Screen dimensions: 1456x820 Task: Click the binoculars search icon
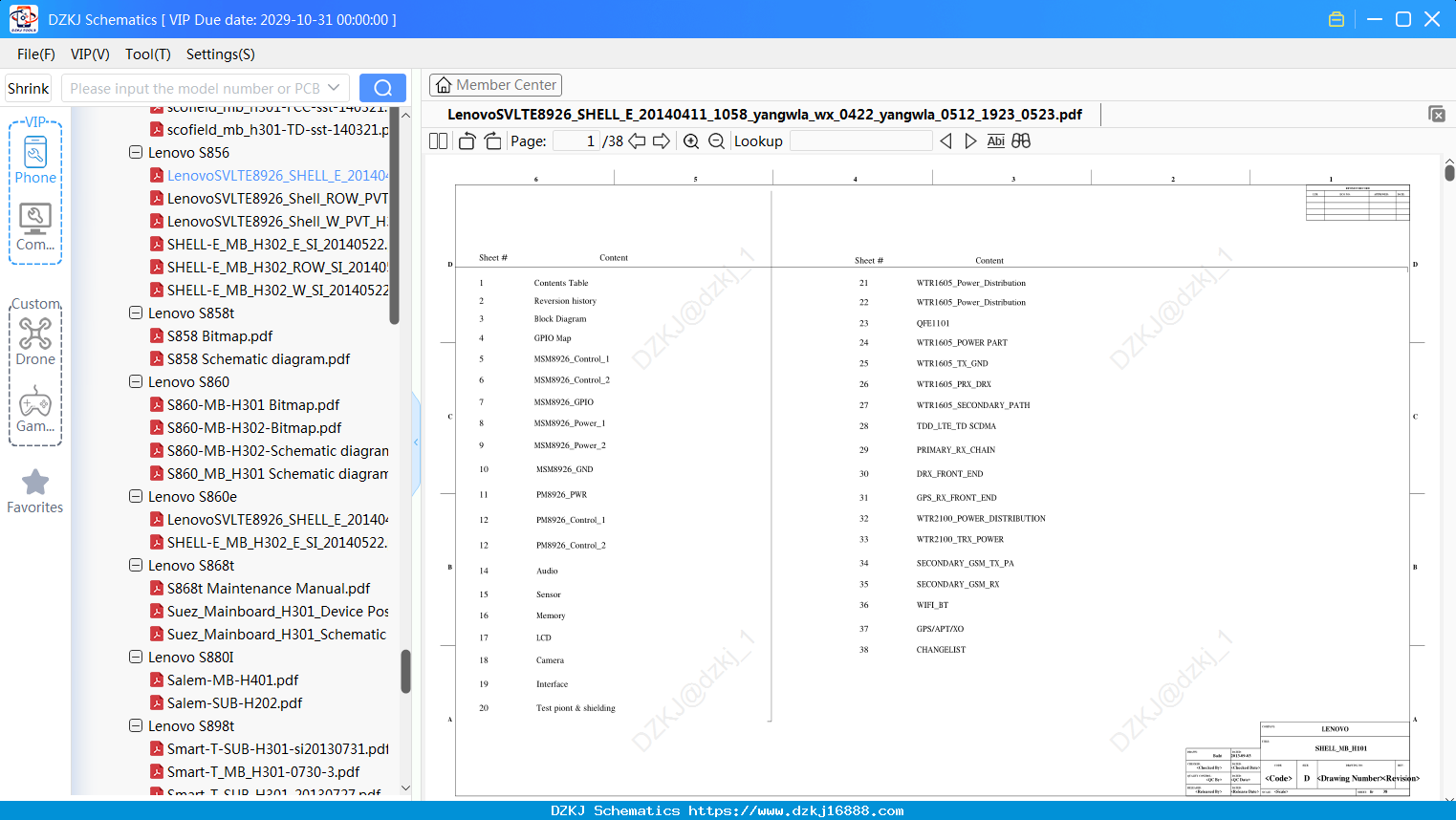pos(1021,141)
